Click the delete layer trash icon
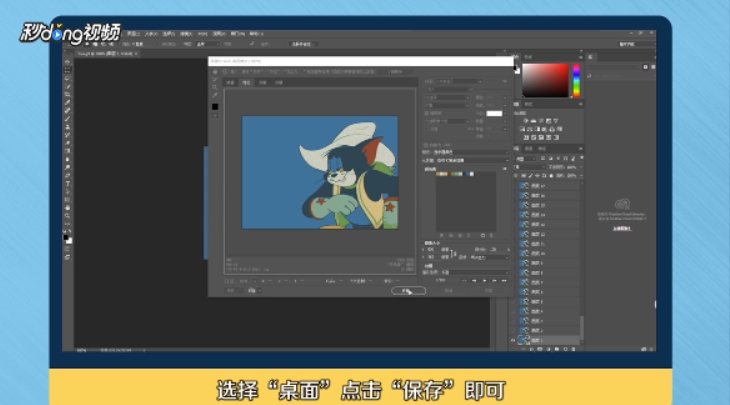Screen dimensions: 730x405 click(x=573, y=349)
